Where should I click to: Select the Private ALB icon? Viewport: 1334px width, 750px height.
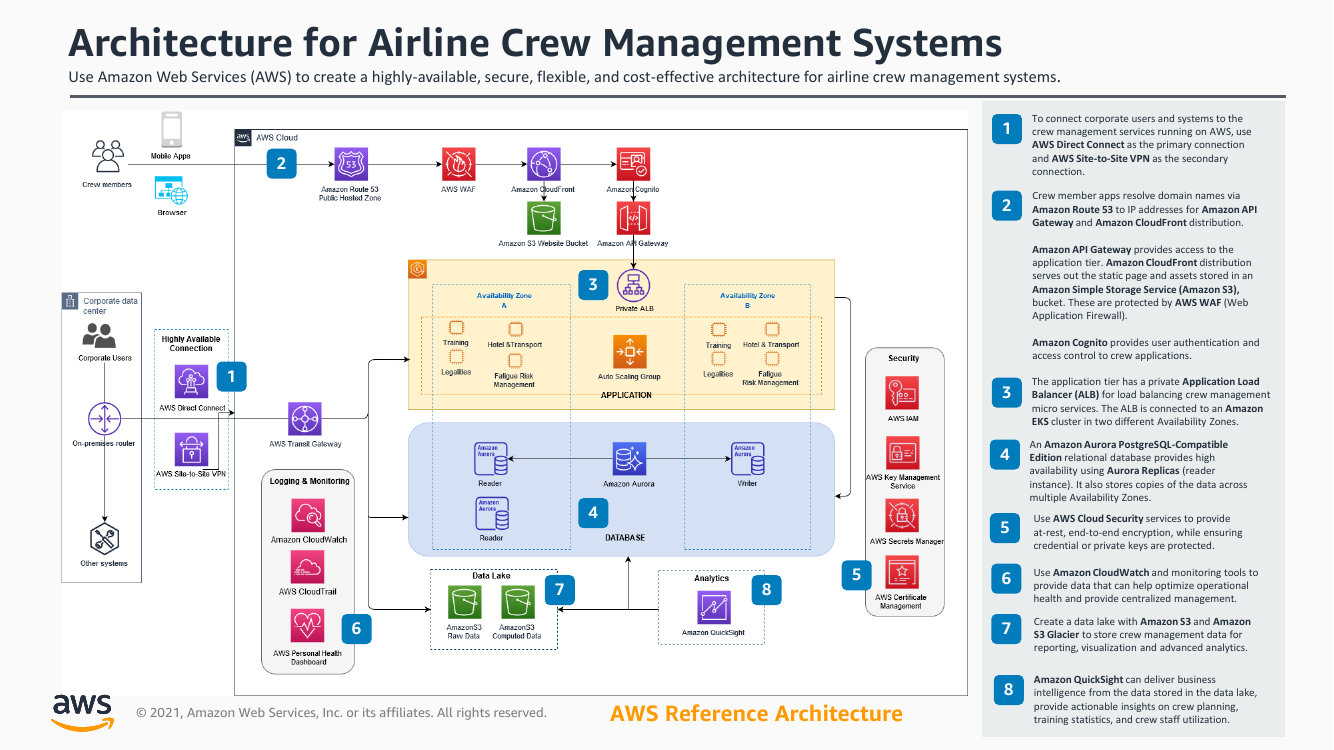pos(633,286)
